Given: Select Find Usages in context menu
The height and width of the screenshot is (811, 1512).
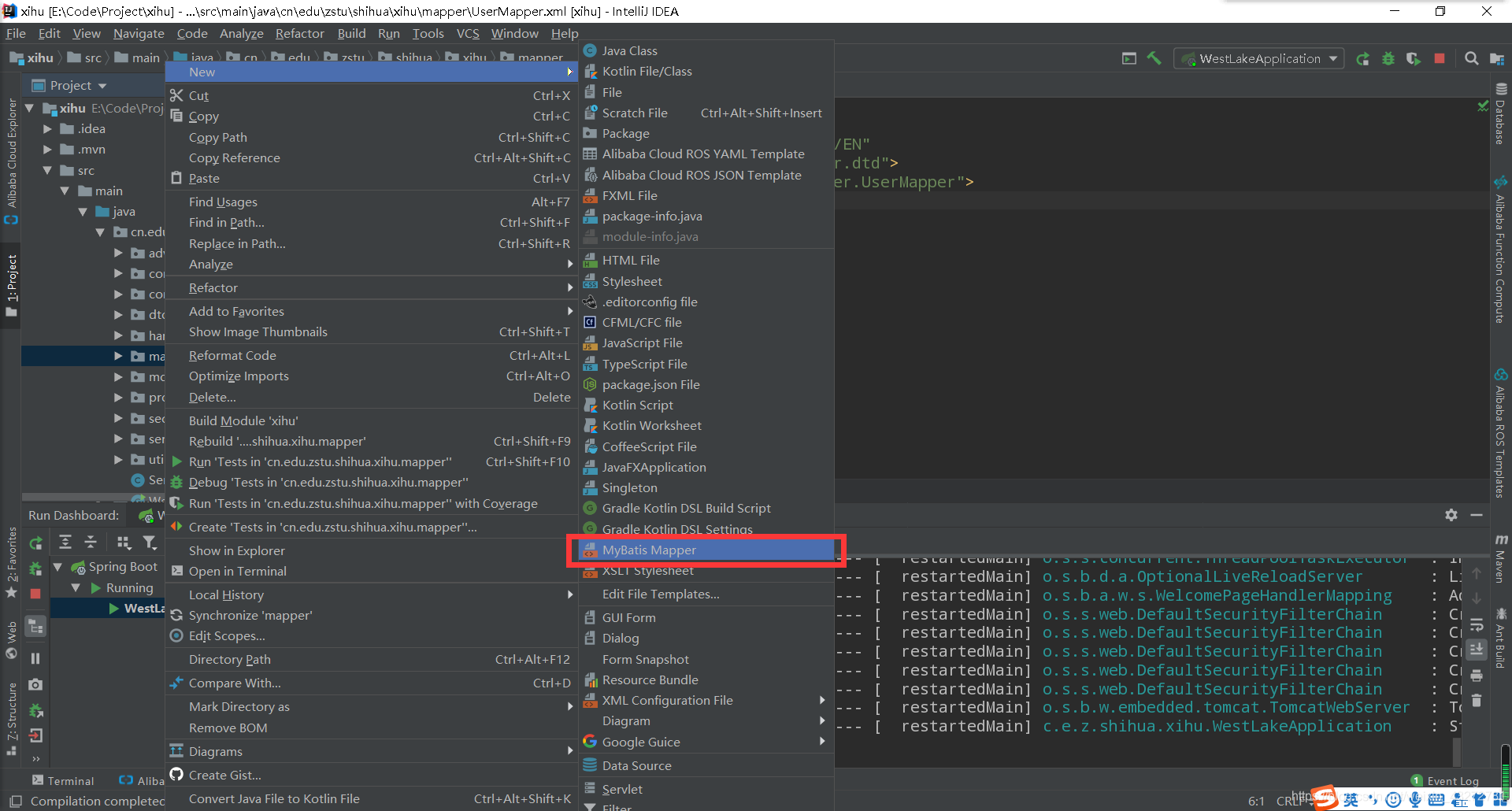Looking at the screenshot, I should (x=372, y=202).
